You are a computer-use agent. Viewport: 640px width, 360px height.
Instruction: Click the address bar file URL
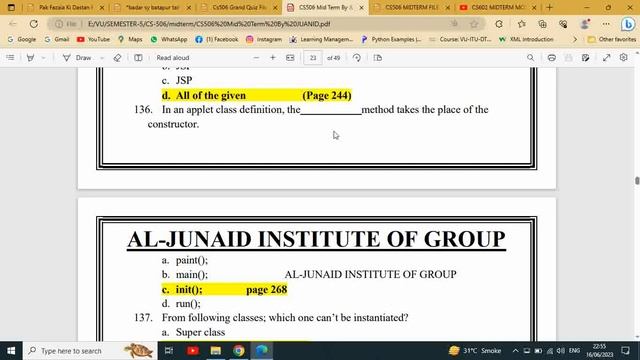coord(209,24)
